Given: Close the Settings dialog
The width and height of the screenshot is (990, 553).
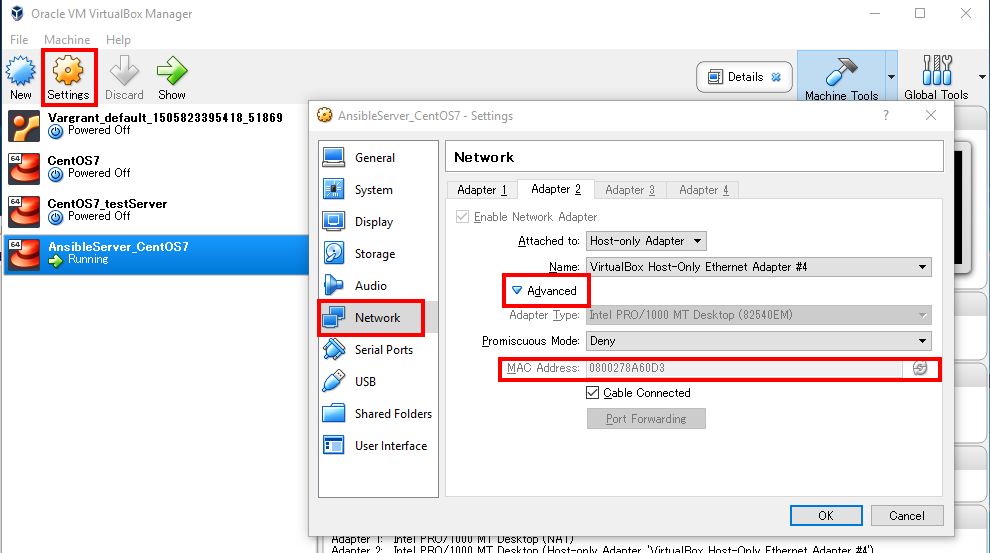Looking at the screenshot, I should click(x=931, y=115).
